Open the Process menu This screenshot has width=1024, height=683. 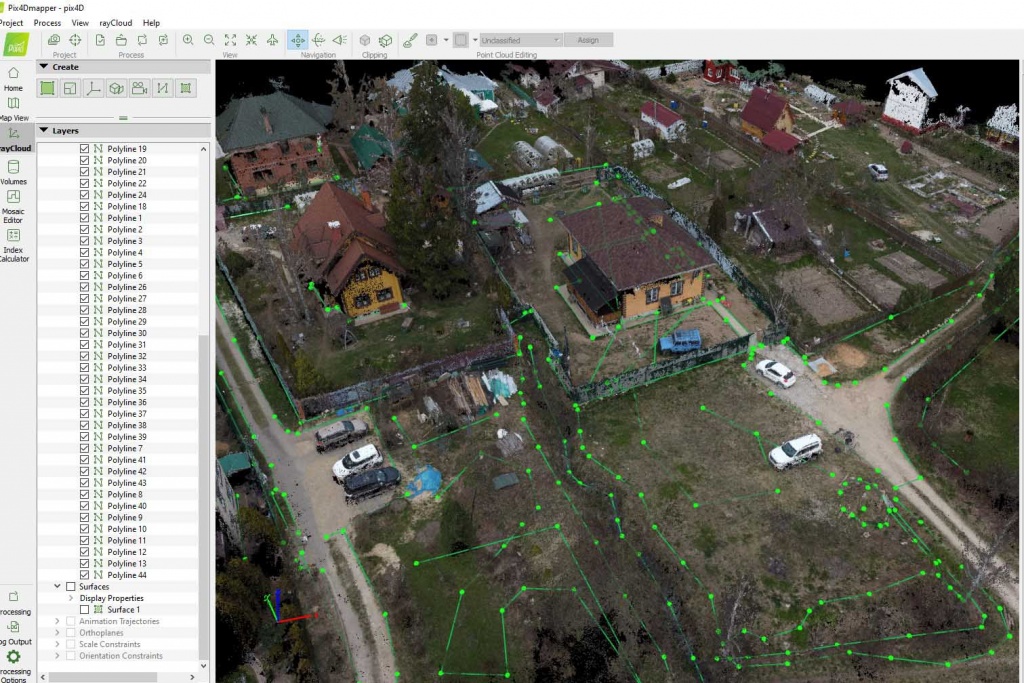[47, 22]
